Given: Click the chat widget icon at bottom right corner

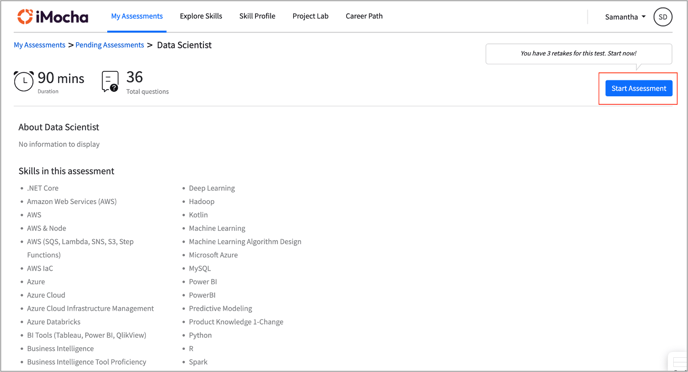Looking at the screenshot, I should point(678,362).
